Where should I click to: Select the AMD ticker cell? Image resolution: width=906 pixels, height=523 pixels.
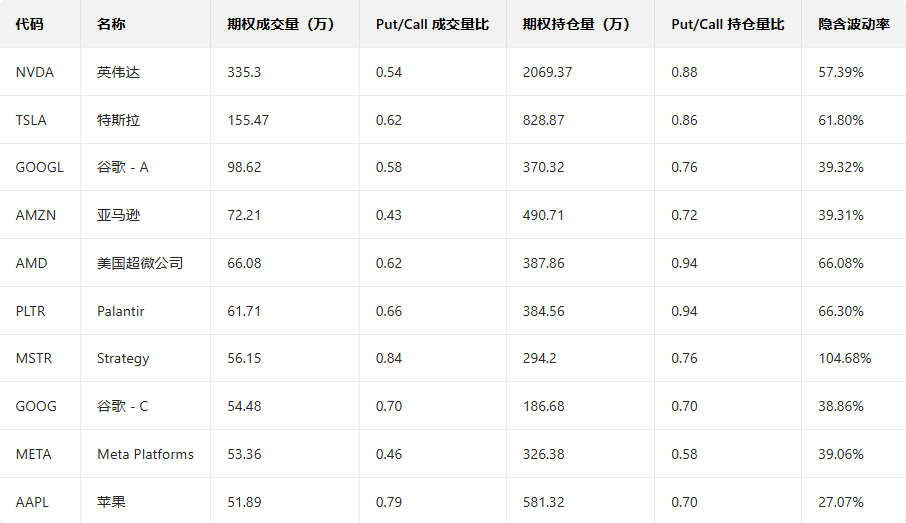coord(31,263)
